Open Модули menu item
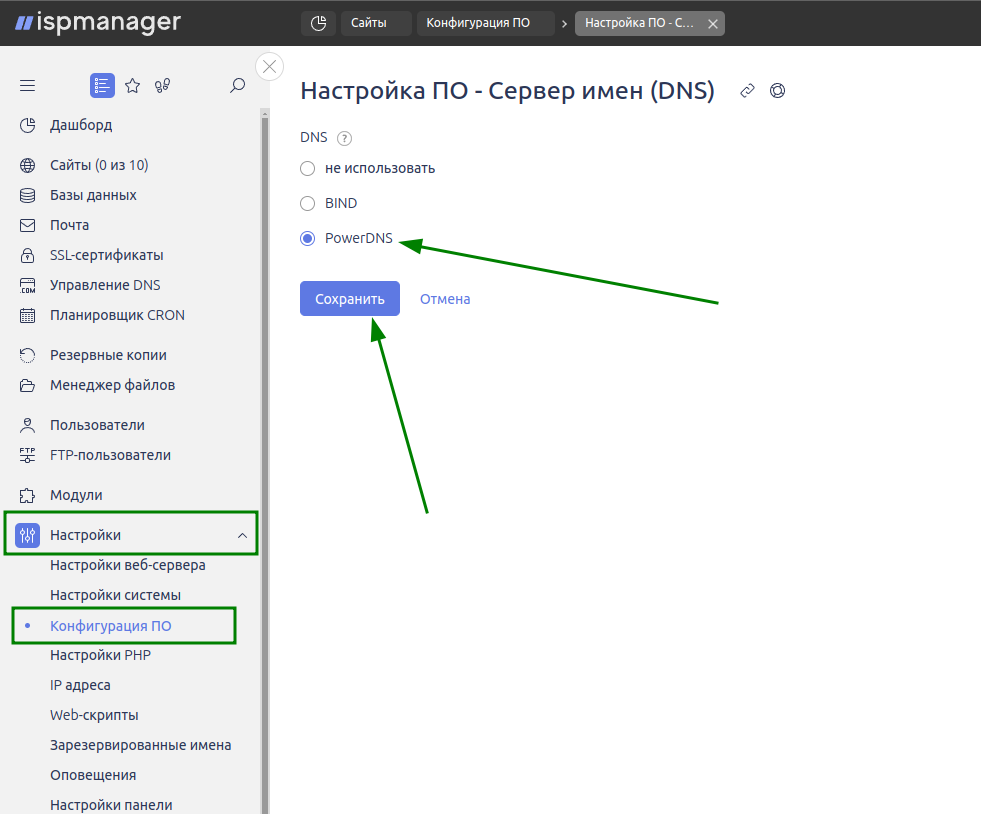This screenshot has height=814, width=981. coord(76,496)
